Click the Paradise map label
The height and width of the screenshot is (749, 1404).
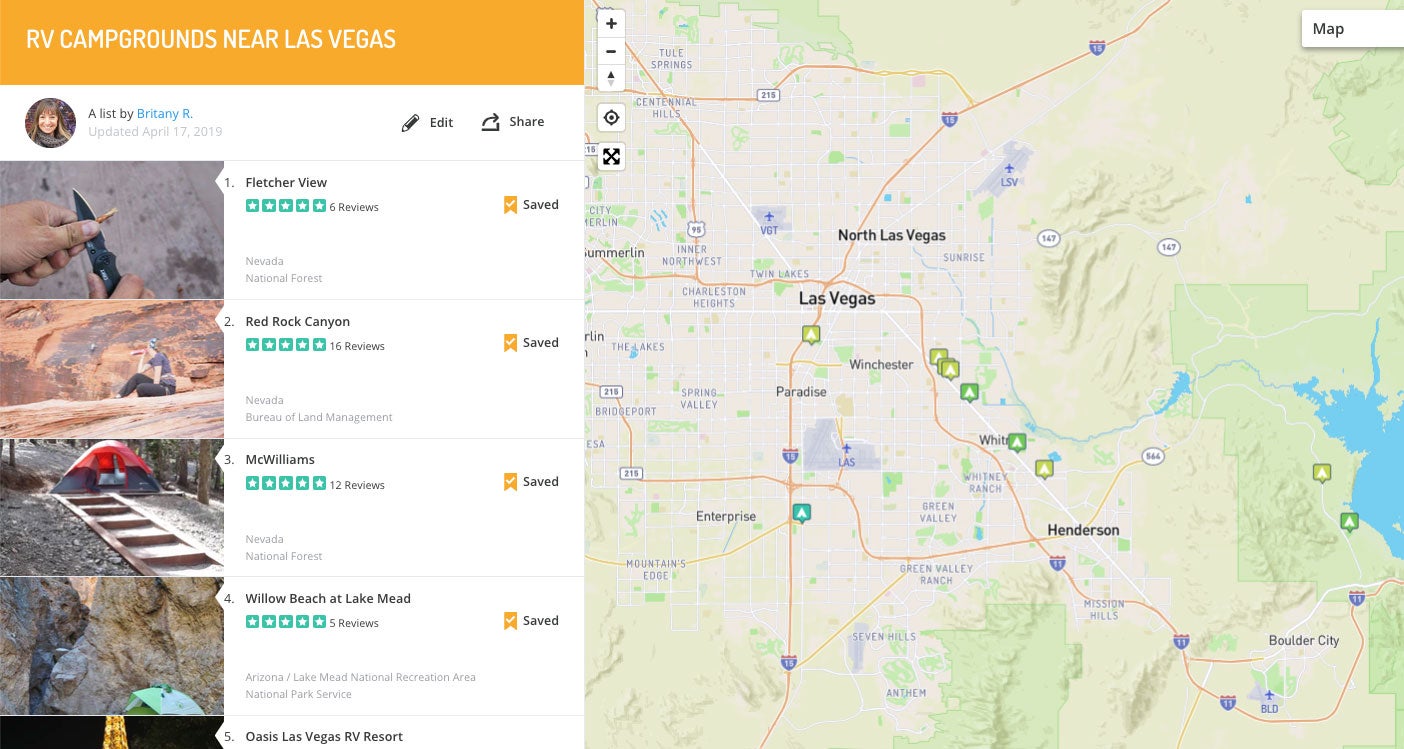(x=801, y=392)
